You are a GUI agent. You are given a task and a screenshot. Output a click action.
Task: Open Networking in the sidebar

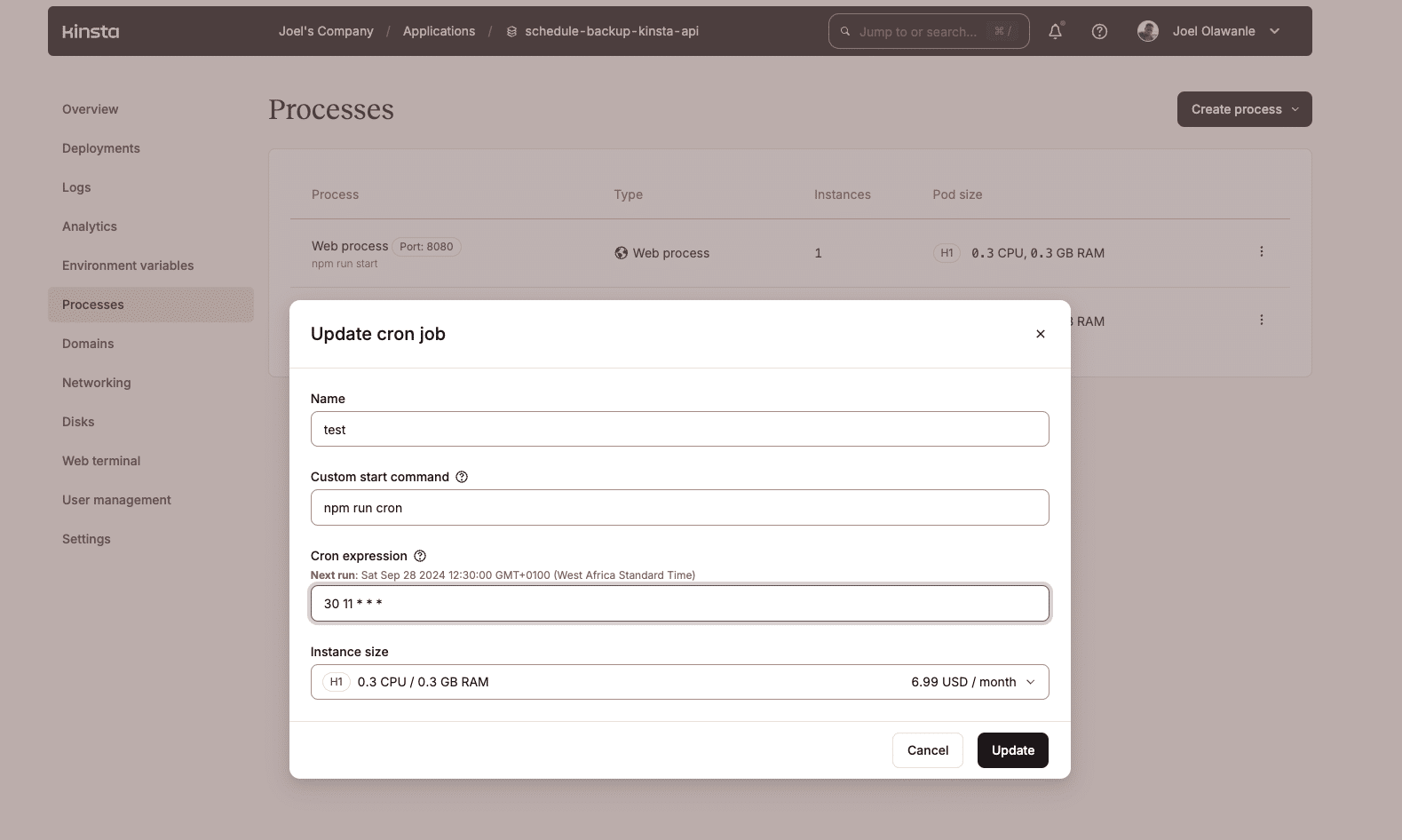[97, 383]
